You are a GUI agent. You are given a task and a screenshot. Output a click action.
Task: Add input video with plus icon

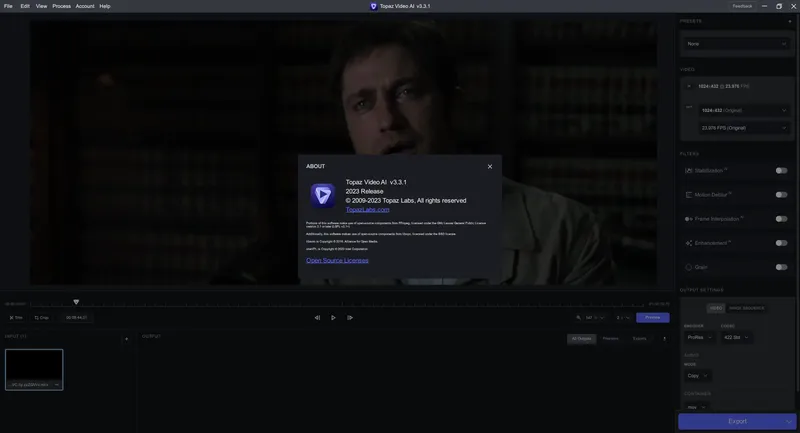(x=127, y=339)
